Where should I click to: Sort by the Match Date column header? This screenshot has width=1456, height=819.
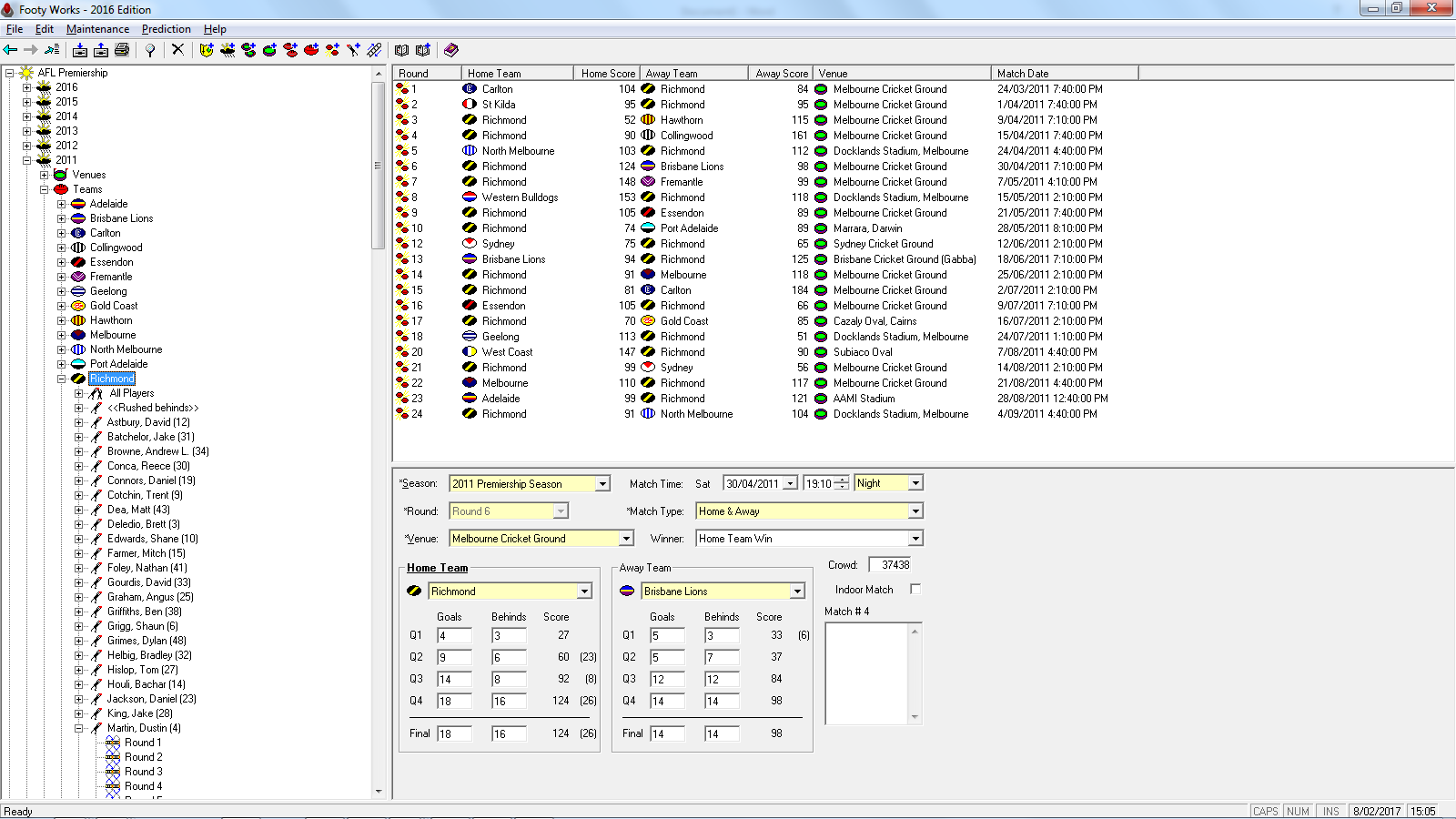click(1065, 73)
